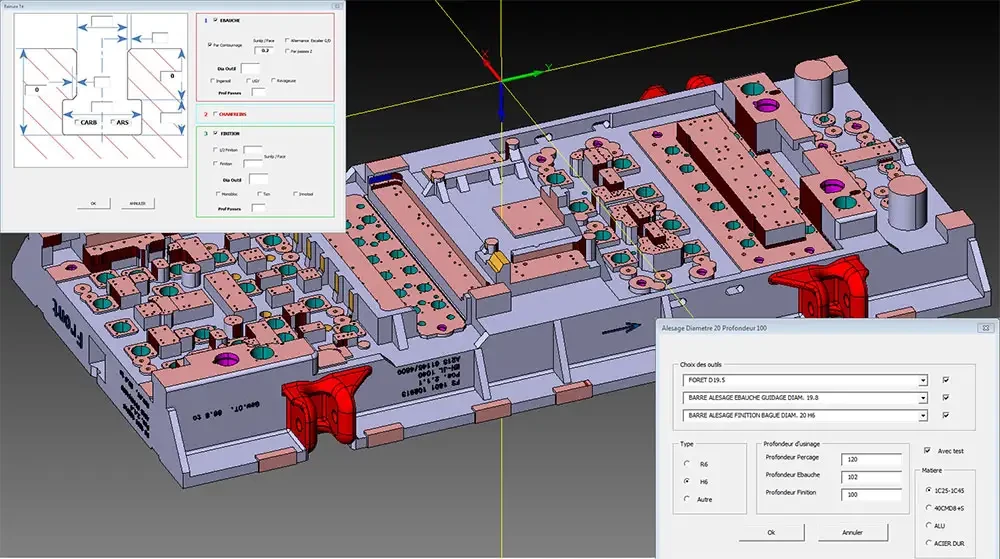Tick the Ingersoll checkbox
The width and height of the screenshot is (1000, 559).
[x=211, y=79]
